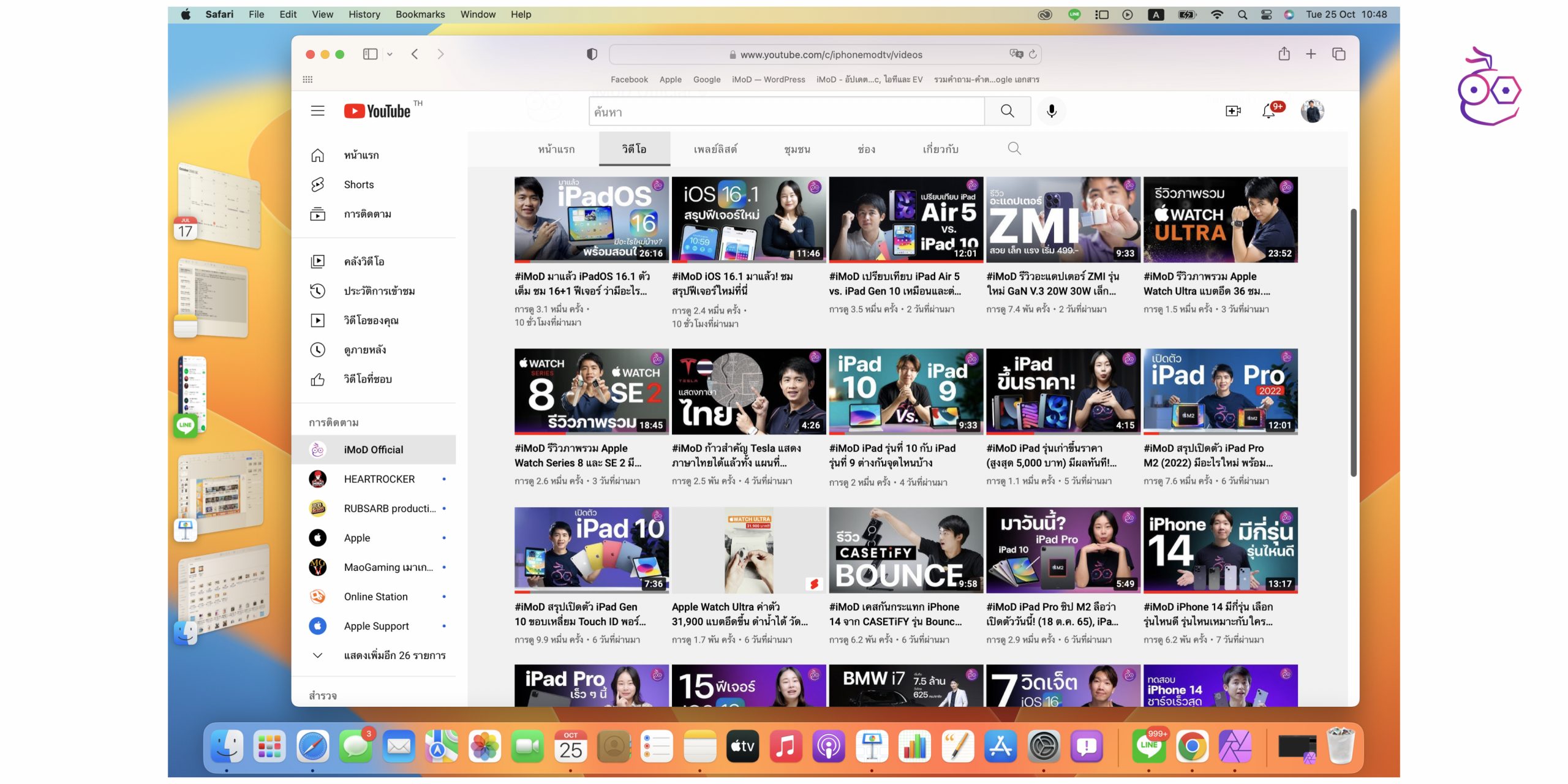Click the Safari privacy shield icon
The image size is (1568, 784).
tap(592, 55)
